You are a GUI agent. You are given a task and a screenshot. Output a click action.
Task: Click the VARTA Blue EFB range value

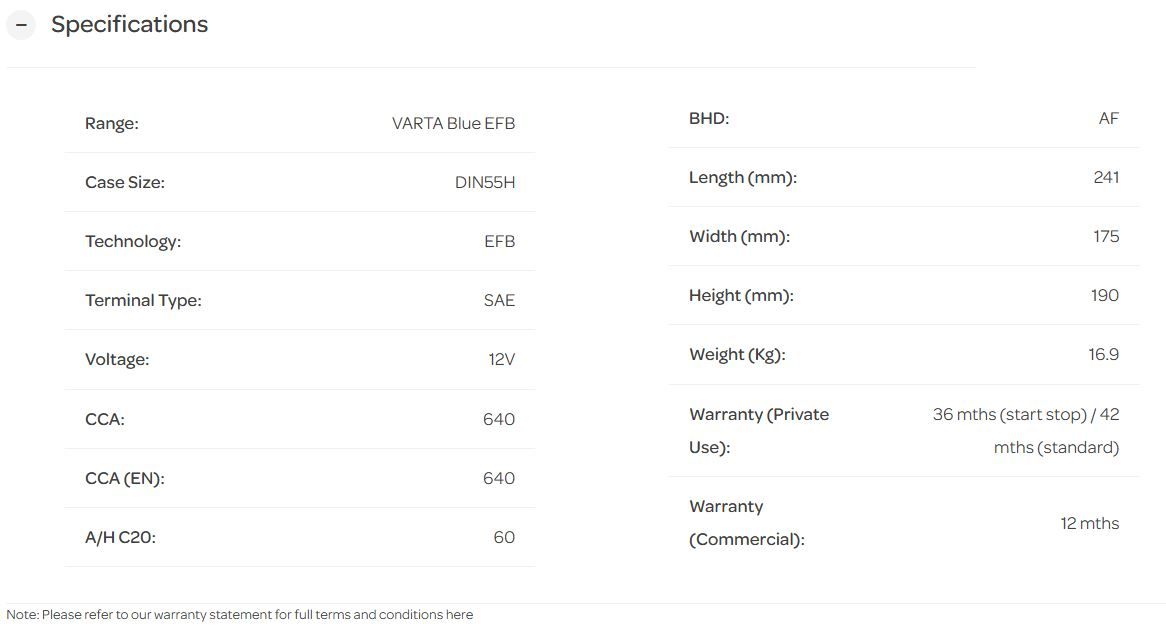point(453,124)
